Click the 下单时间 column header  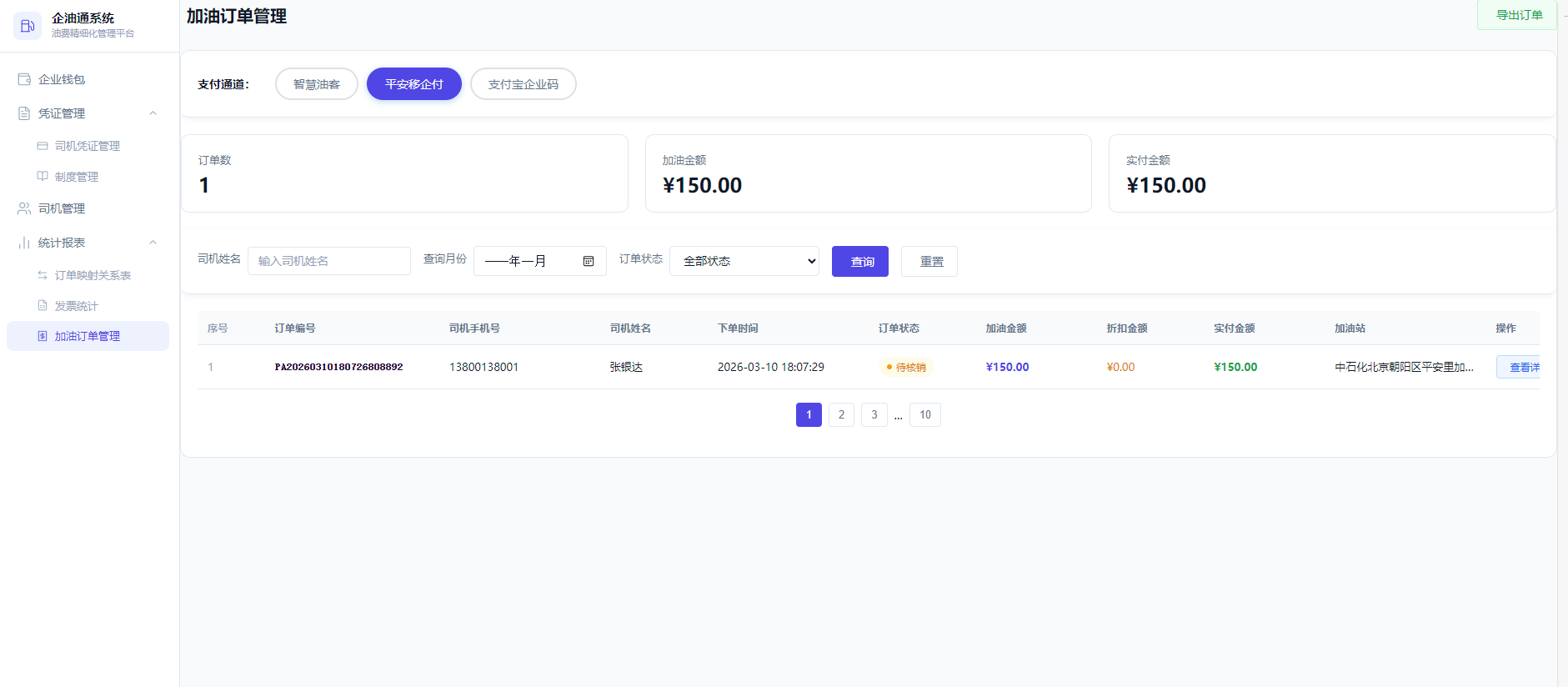[738, 328]
